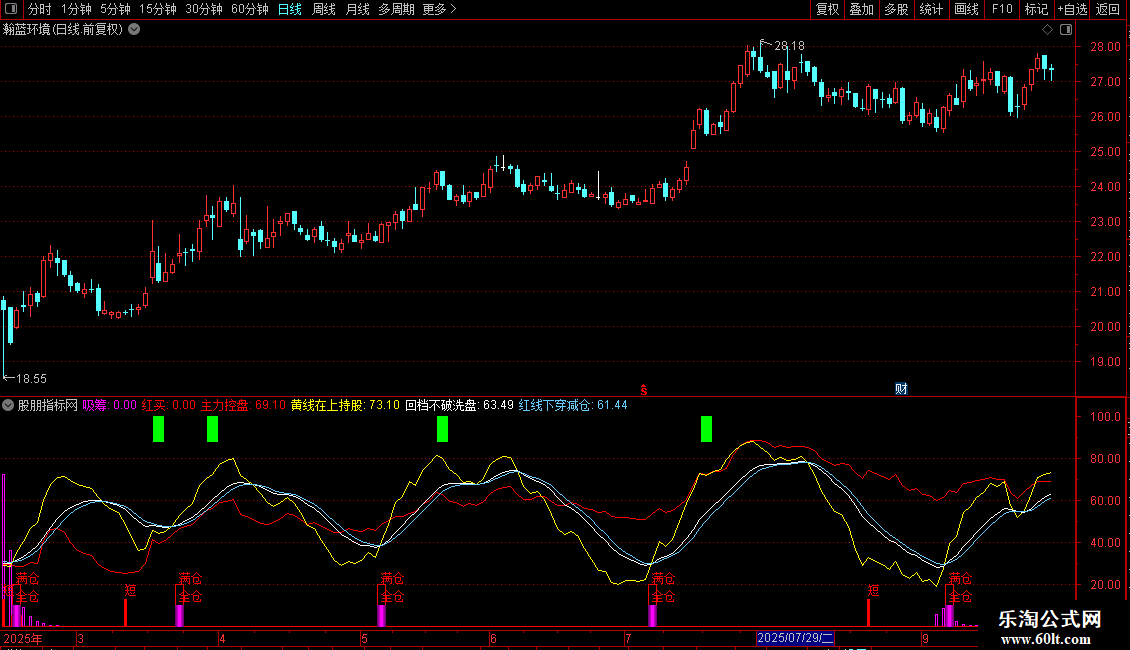Click the 2025/07/29/二 date marker

click(796, 638)
